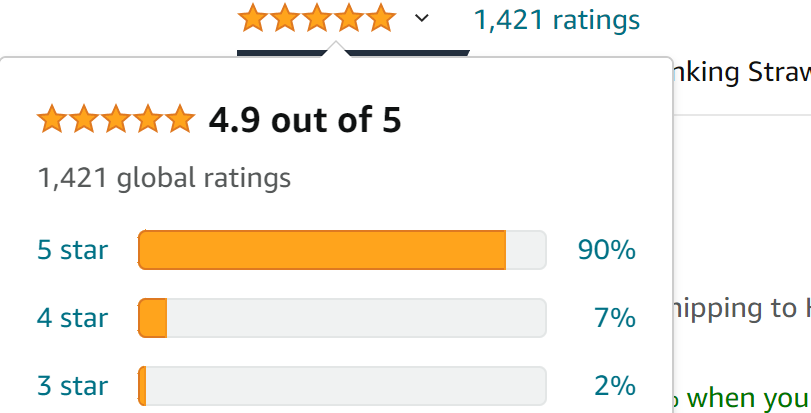
Task: Open the 1,421 ratings link
Action: click(557, 20)
